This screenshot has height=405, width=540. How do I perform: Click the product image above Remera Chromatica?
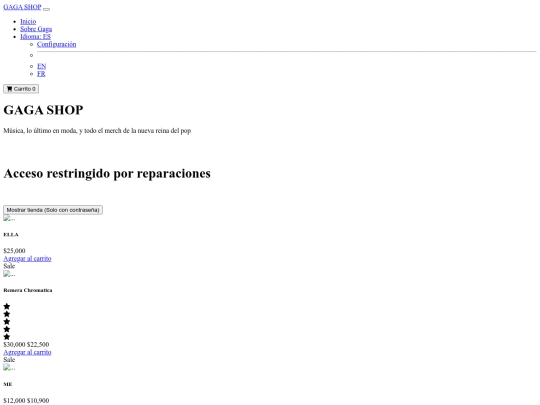[x=9, y=274]
